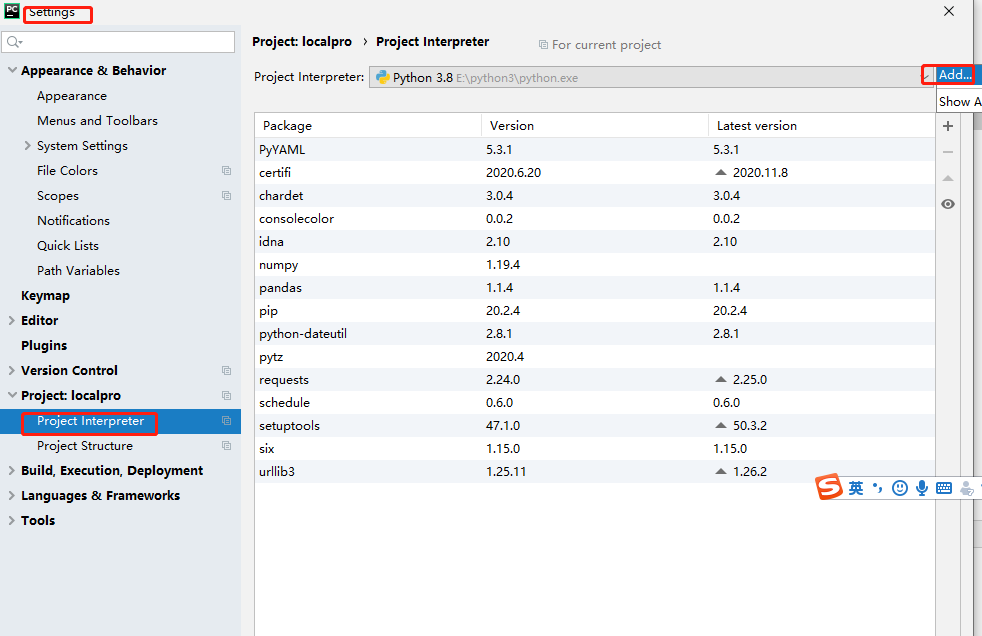Sort by the Package column header
This screenshot has width=982, height=636.
(368, 125)
